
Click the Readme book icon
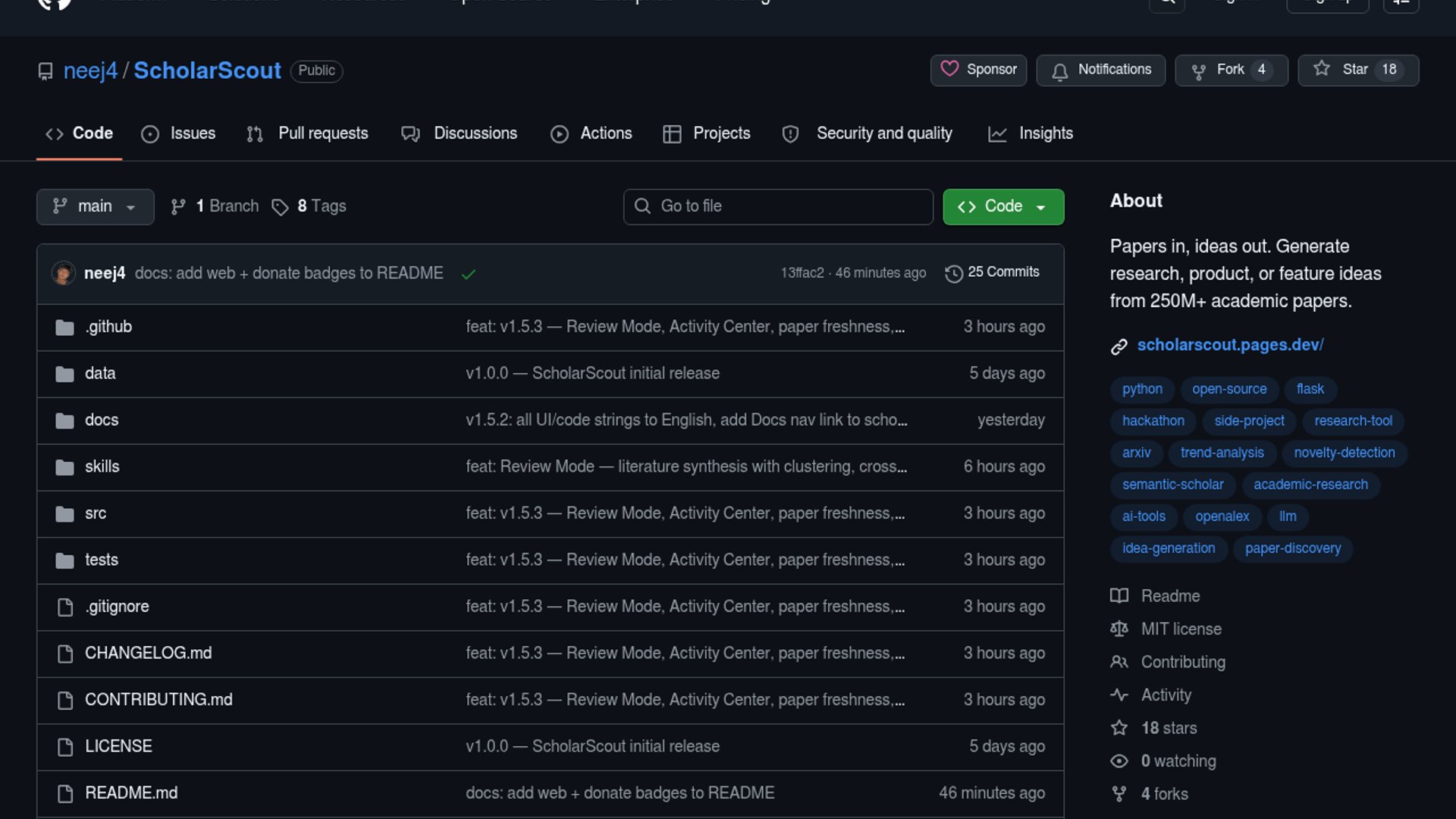tap(1119, 596)
